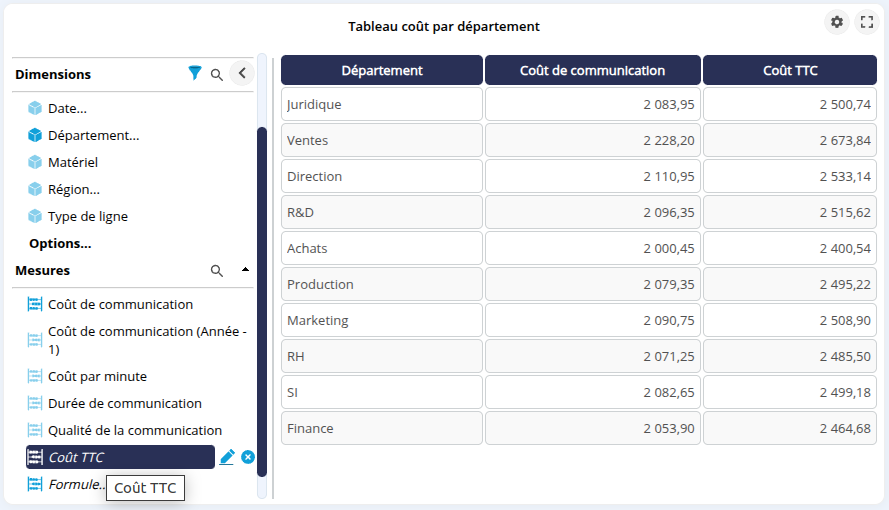Select the Date dimension

pyautogui.click(x=67, y=108)
